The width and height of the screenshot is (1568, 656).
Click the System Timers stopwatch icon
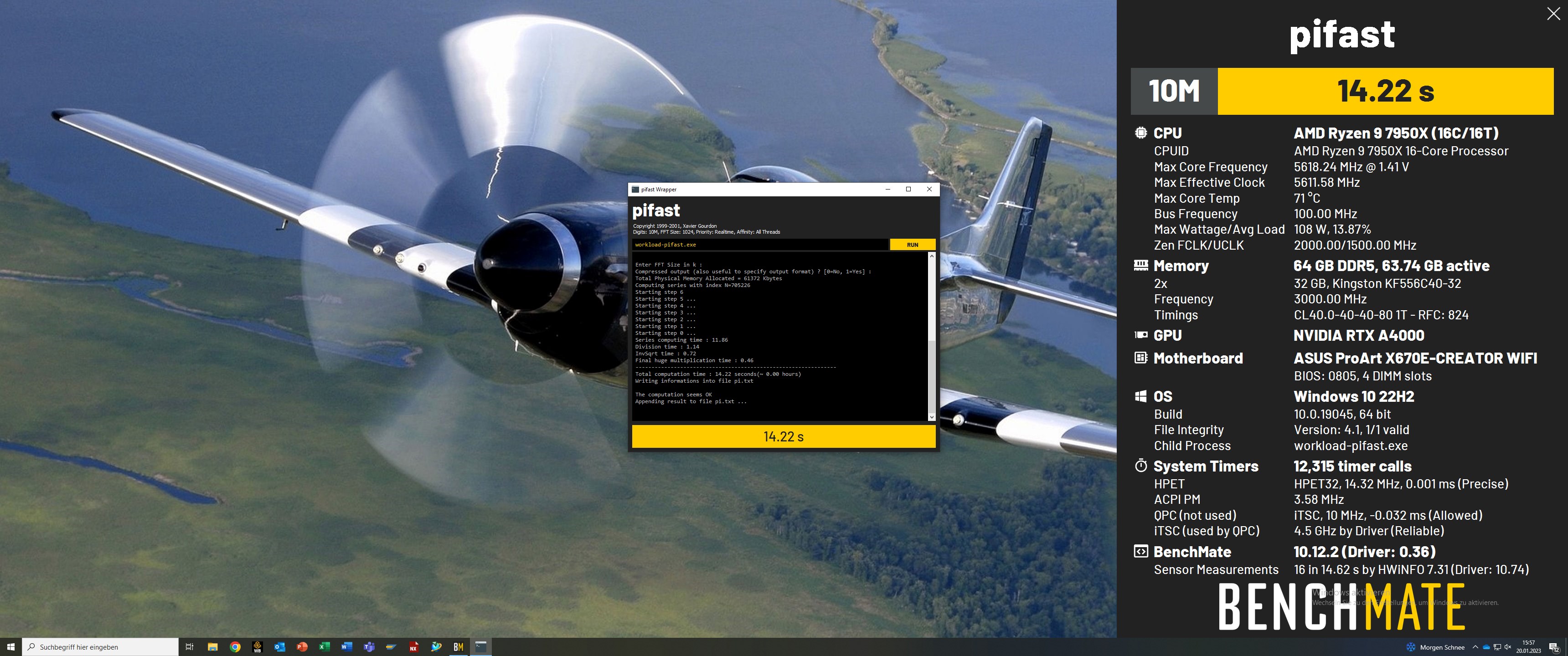coord(1141,466)
